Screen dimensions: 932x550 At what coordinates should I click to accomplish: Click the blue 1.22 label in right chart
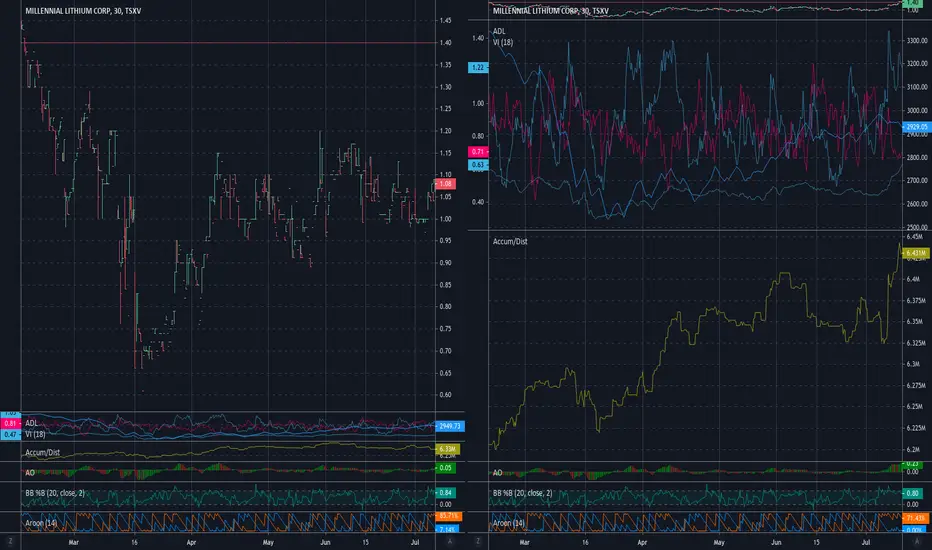coord(478,67)
